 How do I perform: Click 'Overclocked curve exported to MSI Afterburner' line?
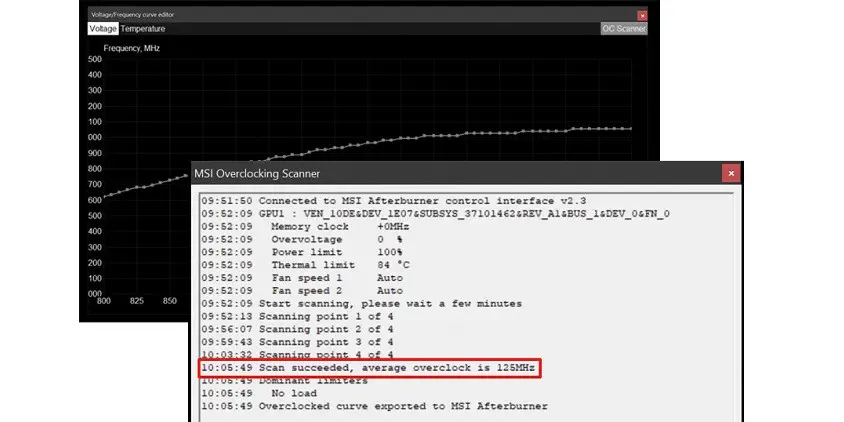coord(375,406)
